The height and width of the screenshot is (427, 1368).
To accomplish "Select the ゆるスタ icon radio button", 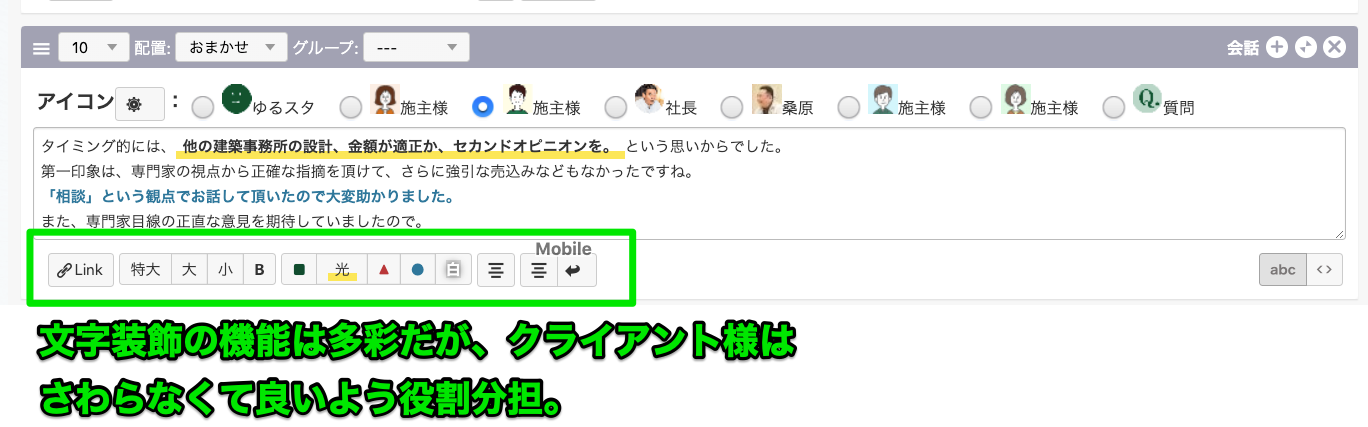I will [202, 106].
